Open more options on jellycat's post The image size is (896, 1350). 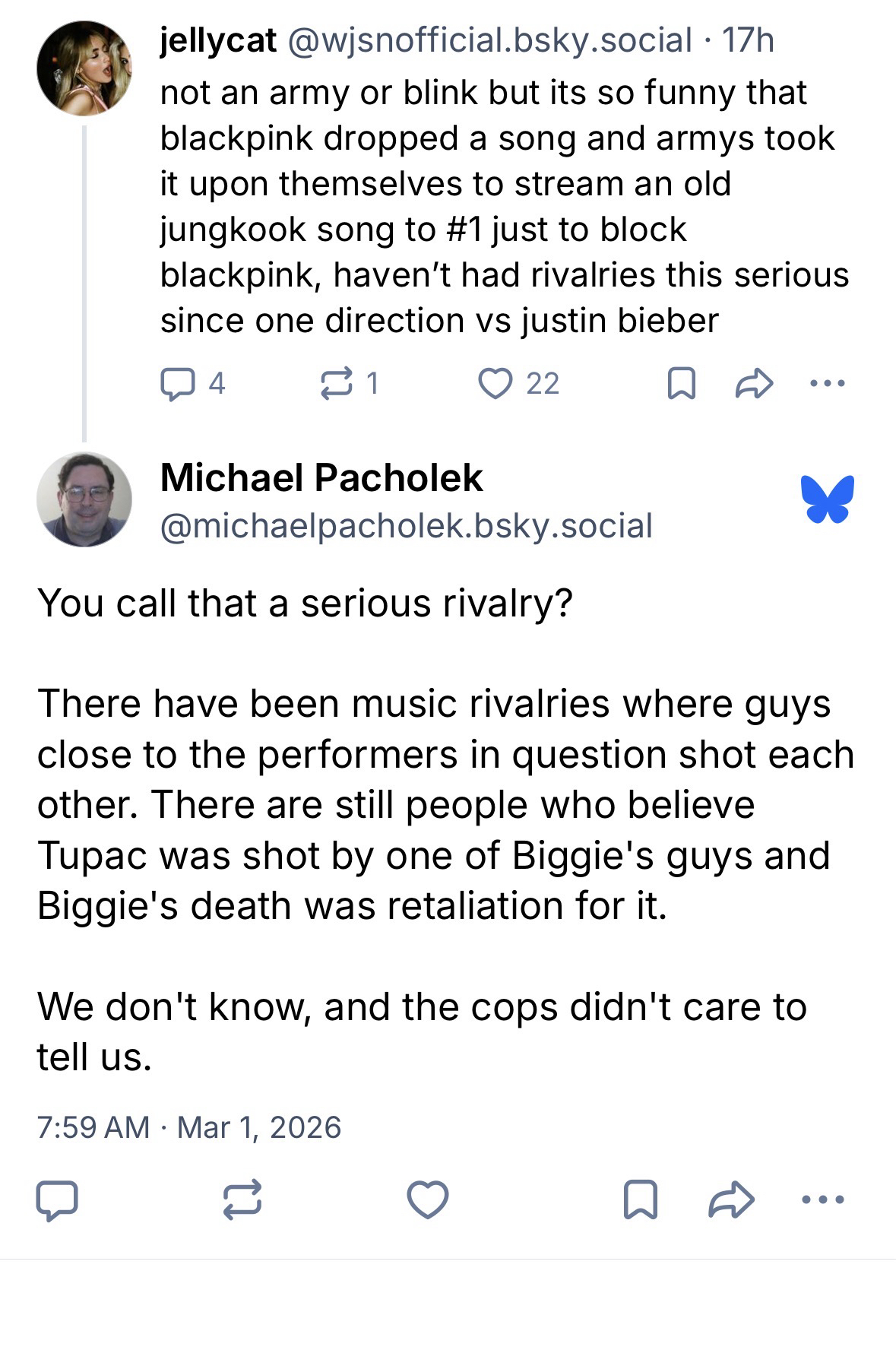point(827,383)
